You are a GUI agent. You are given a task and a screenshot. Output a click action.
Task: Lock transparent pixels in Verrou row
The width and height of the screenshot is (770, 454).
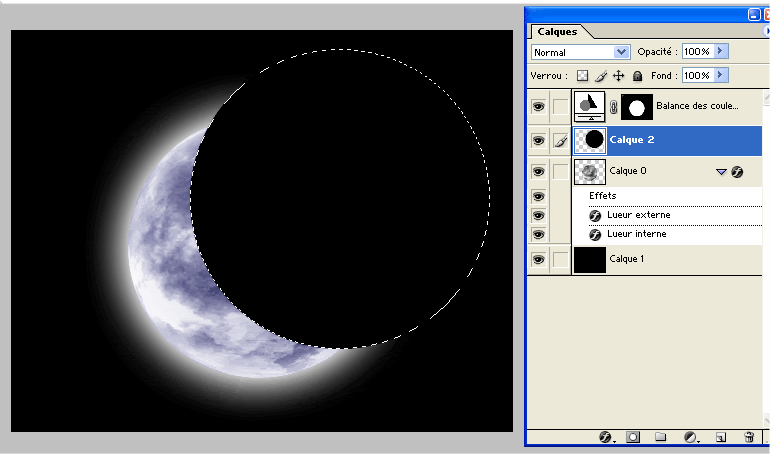coord(583,76)
